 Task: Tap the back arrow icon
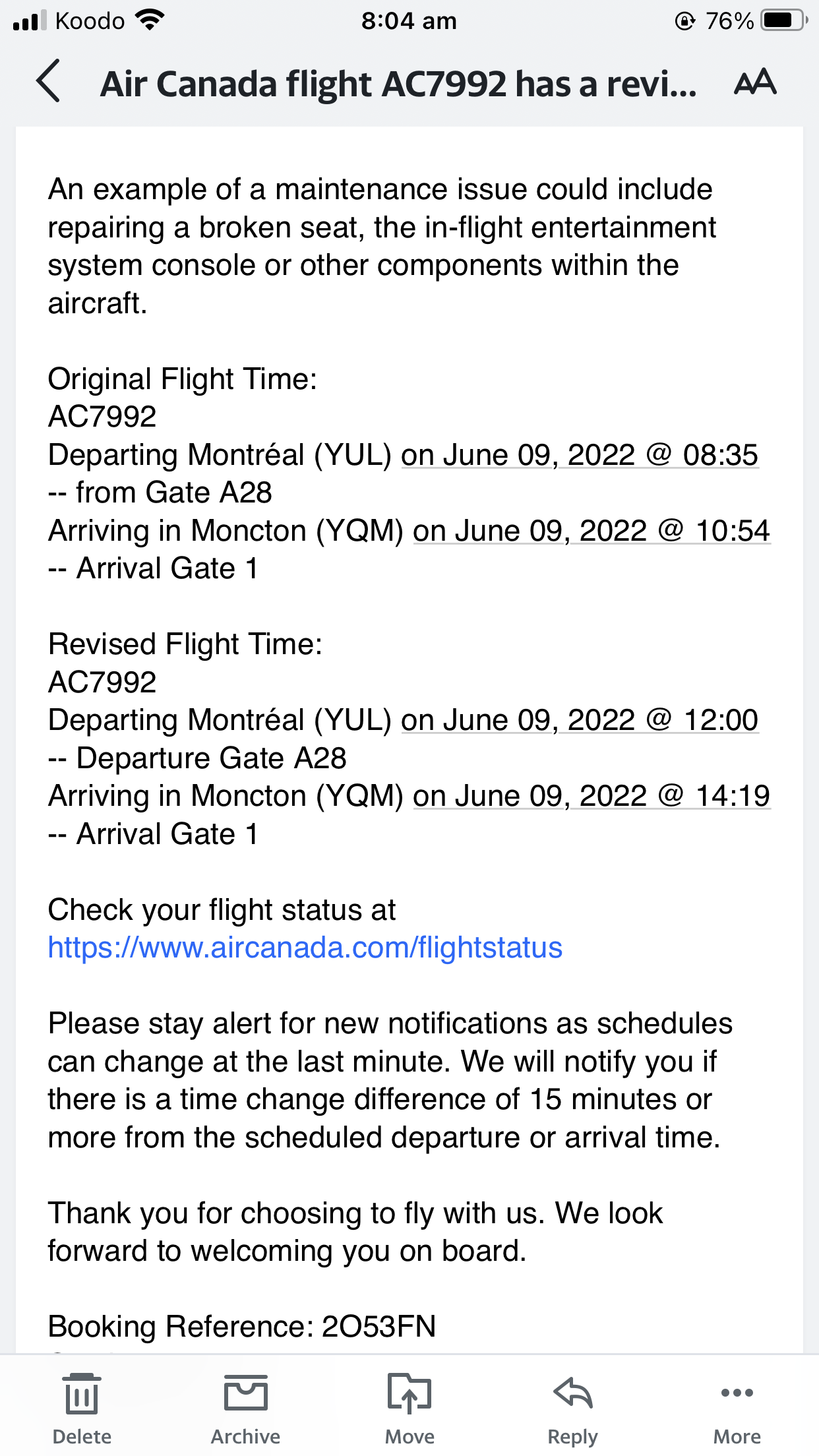coord(48,82)
